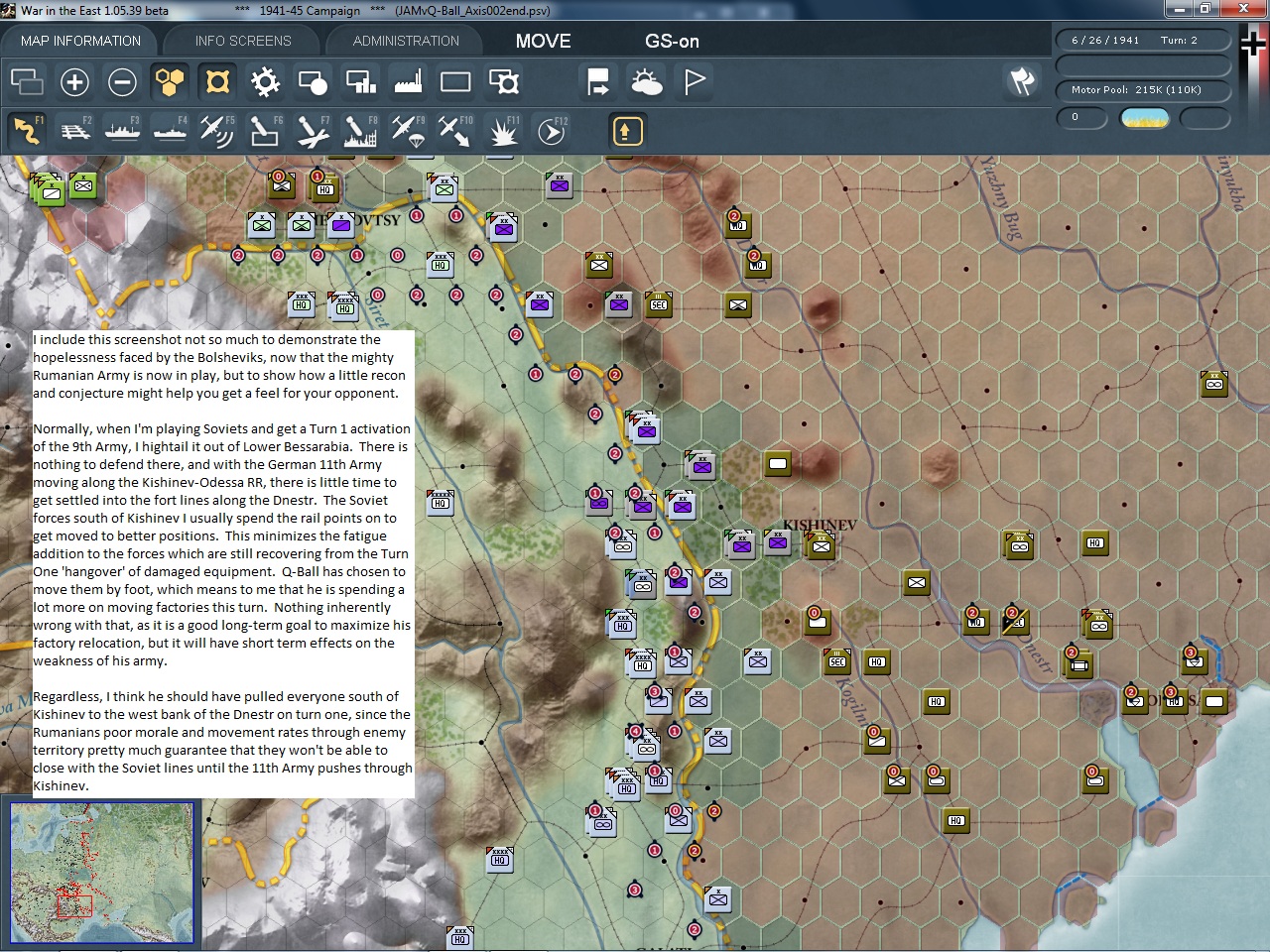Click the plain rectangle icon in the toolbar
1270x952 pixels.
[x=455, y=81]
